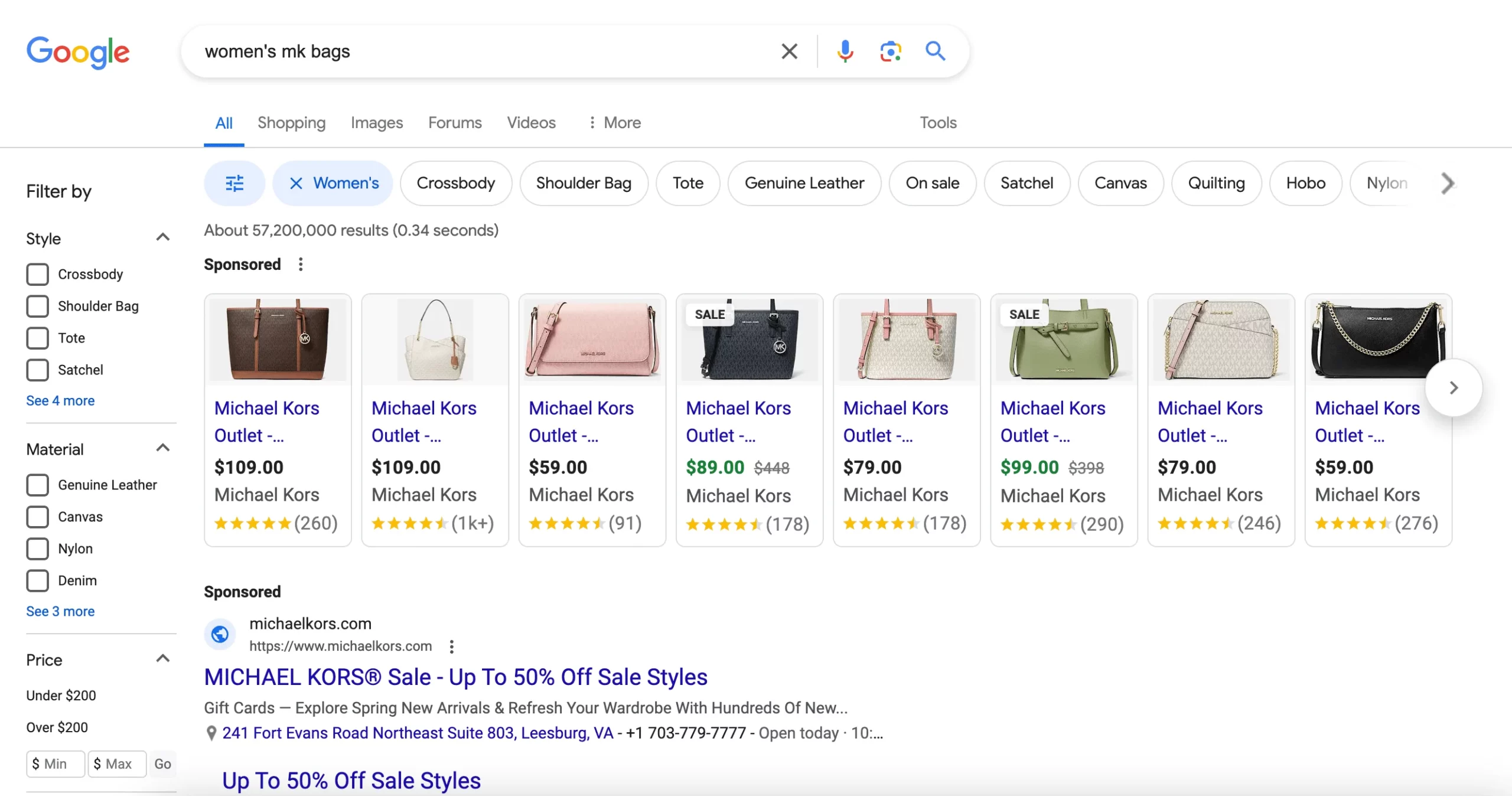Switch to the Shopping tab

[x=291, y=123]
